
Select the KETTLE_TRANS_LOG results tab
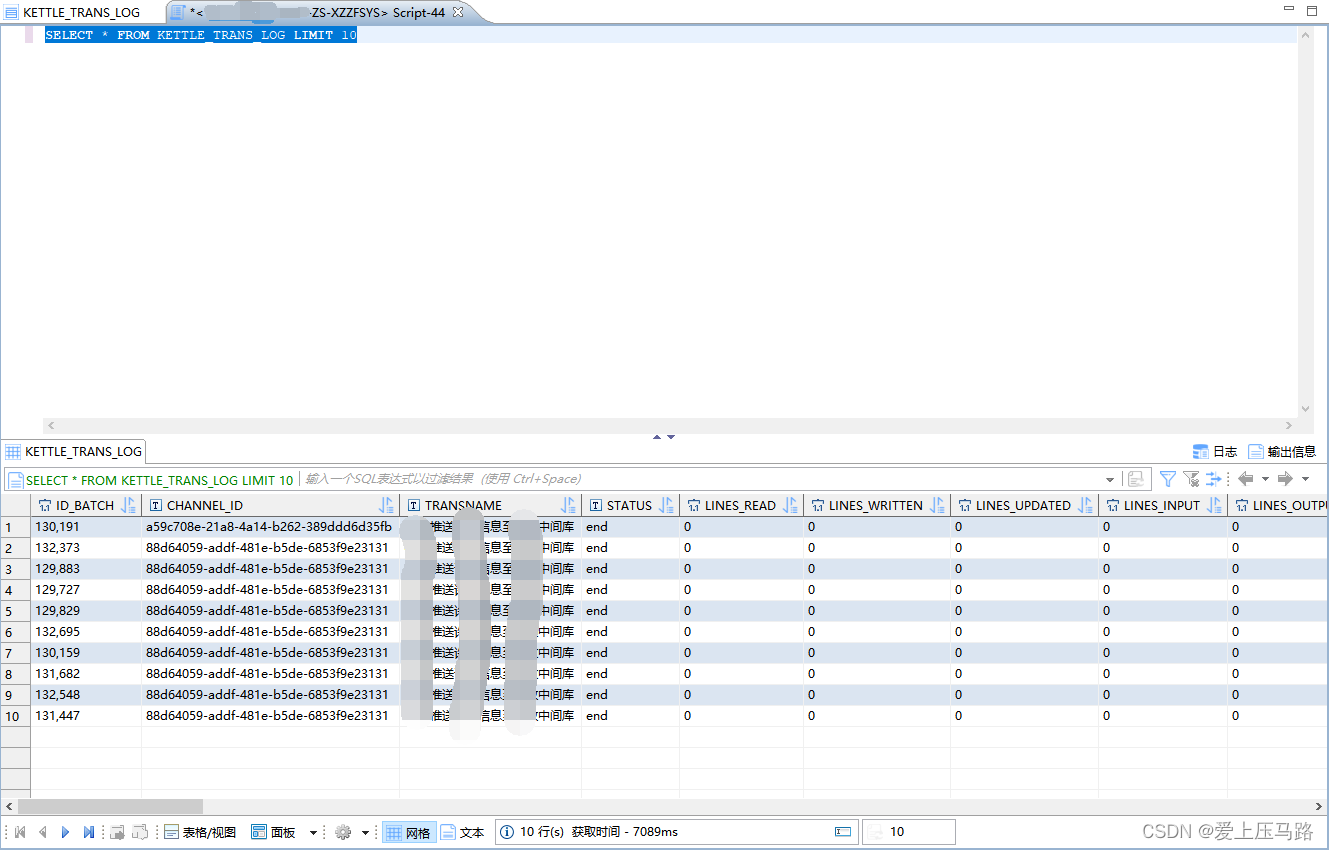click(x=75, y=452)
